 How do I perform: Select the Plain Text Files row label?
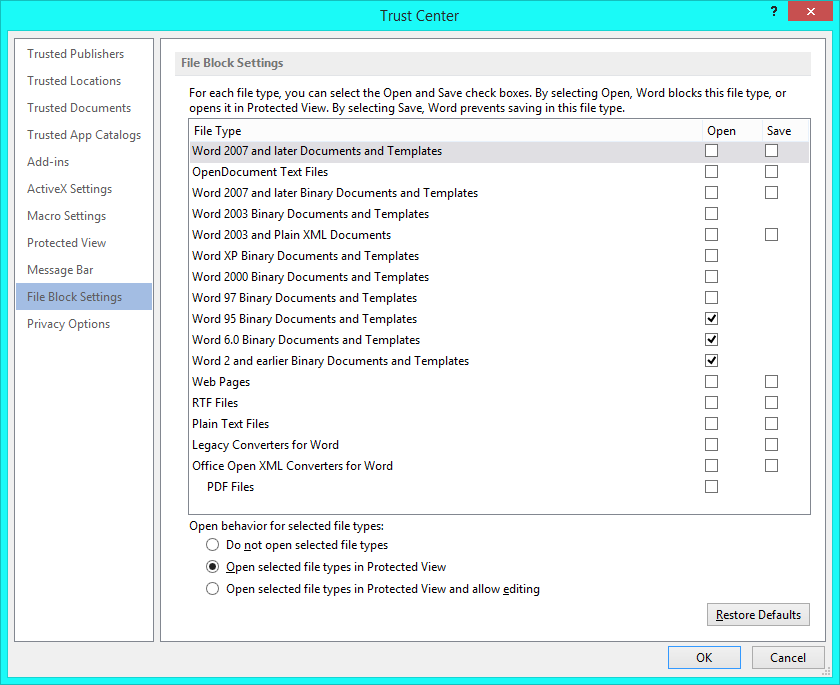pos(230,424)
